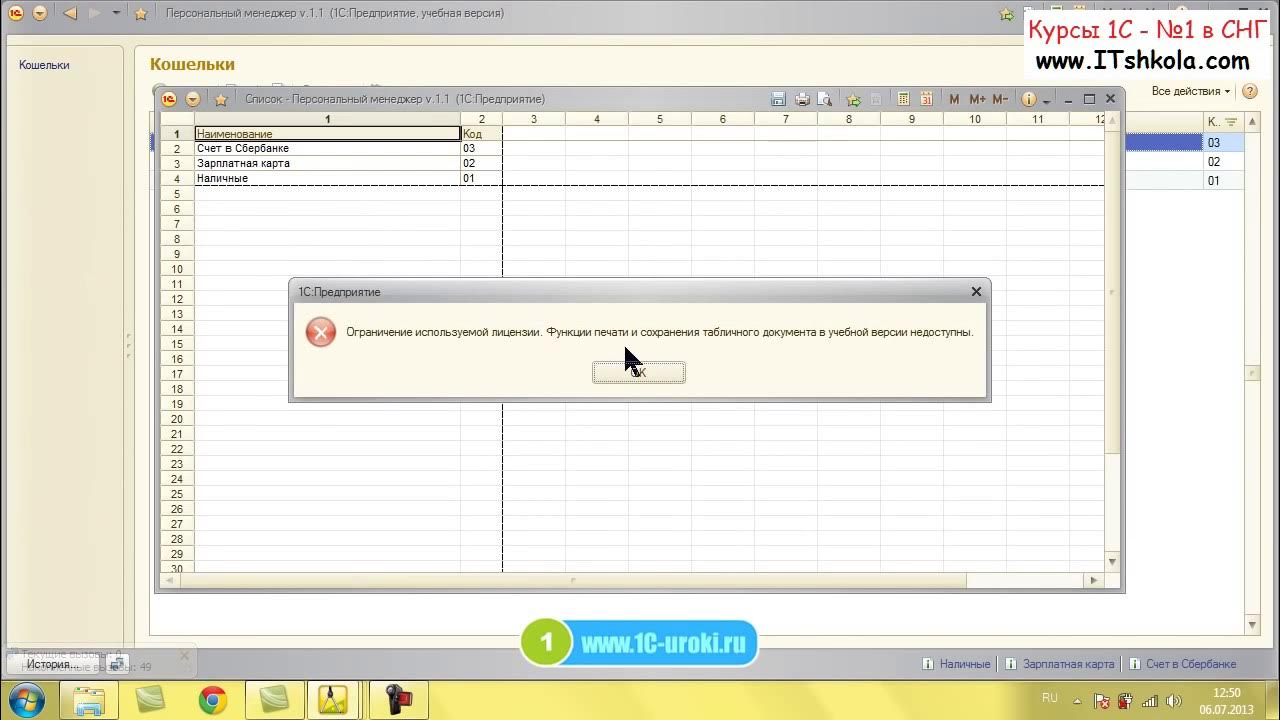
Task: Add to favorites in the Список window toolbar
Action: click(853, 99)
